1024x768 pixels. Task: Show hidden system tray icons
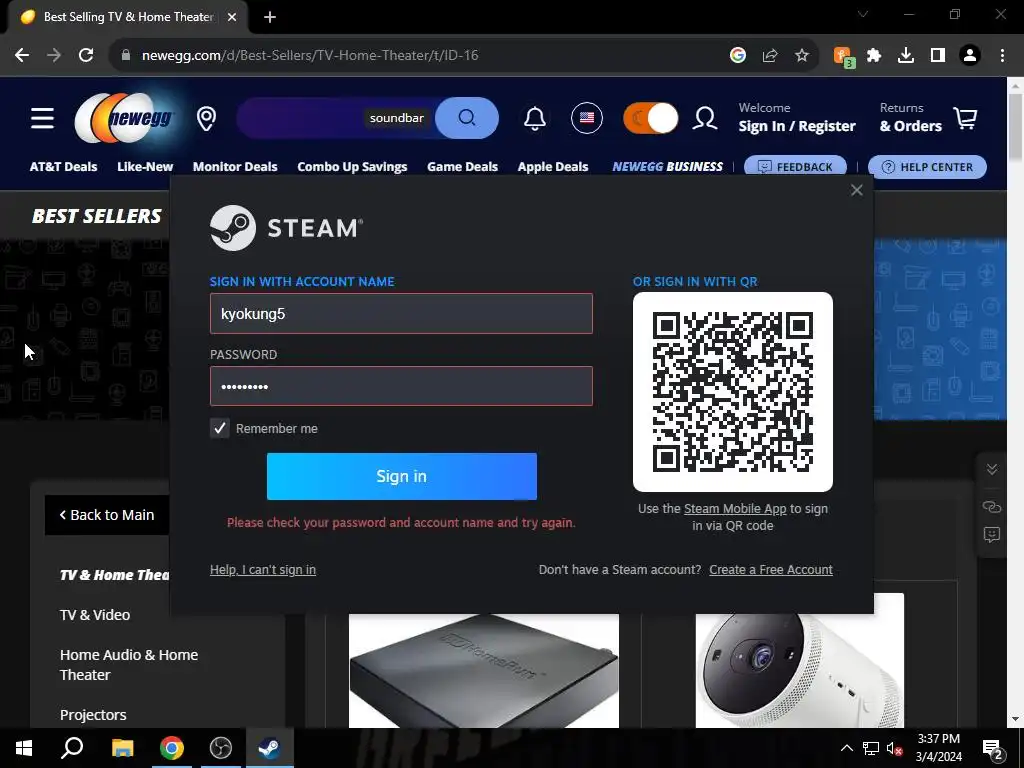846,748
